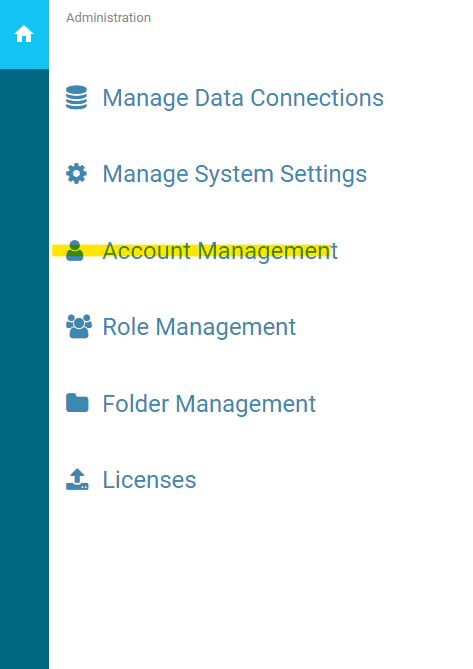Click the upload icon beside Licenses

[x=77, y=479]
